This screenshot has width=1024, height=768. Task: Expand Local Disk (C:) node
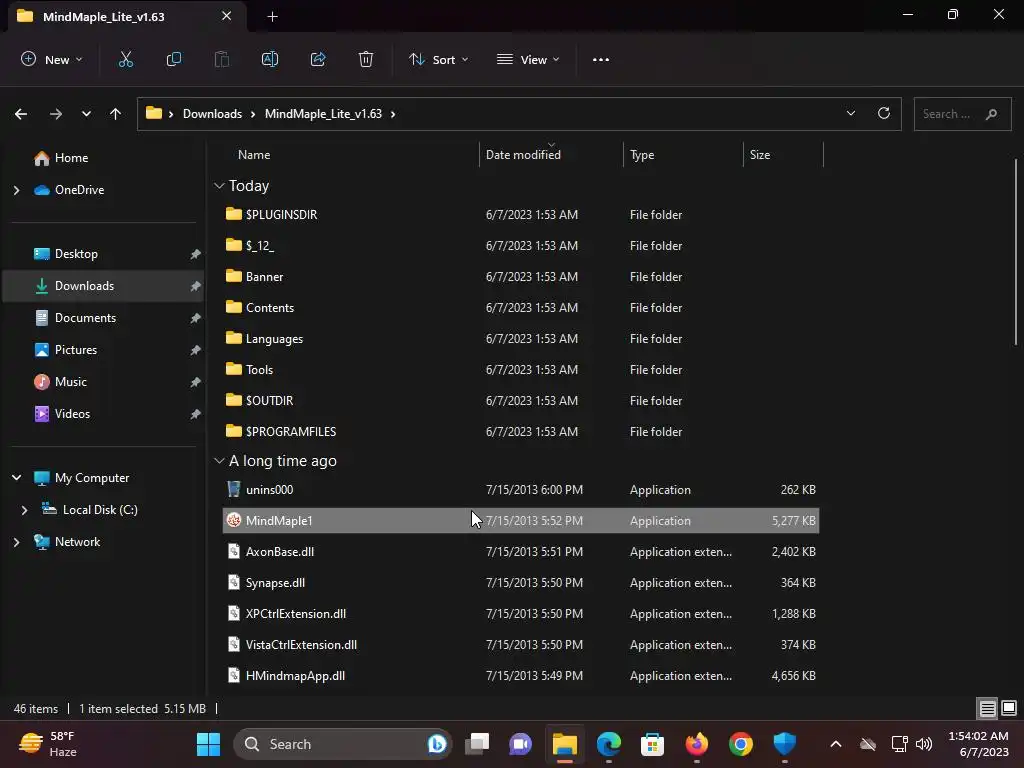24,510
